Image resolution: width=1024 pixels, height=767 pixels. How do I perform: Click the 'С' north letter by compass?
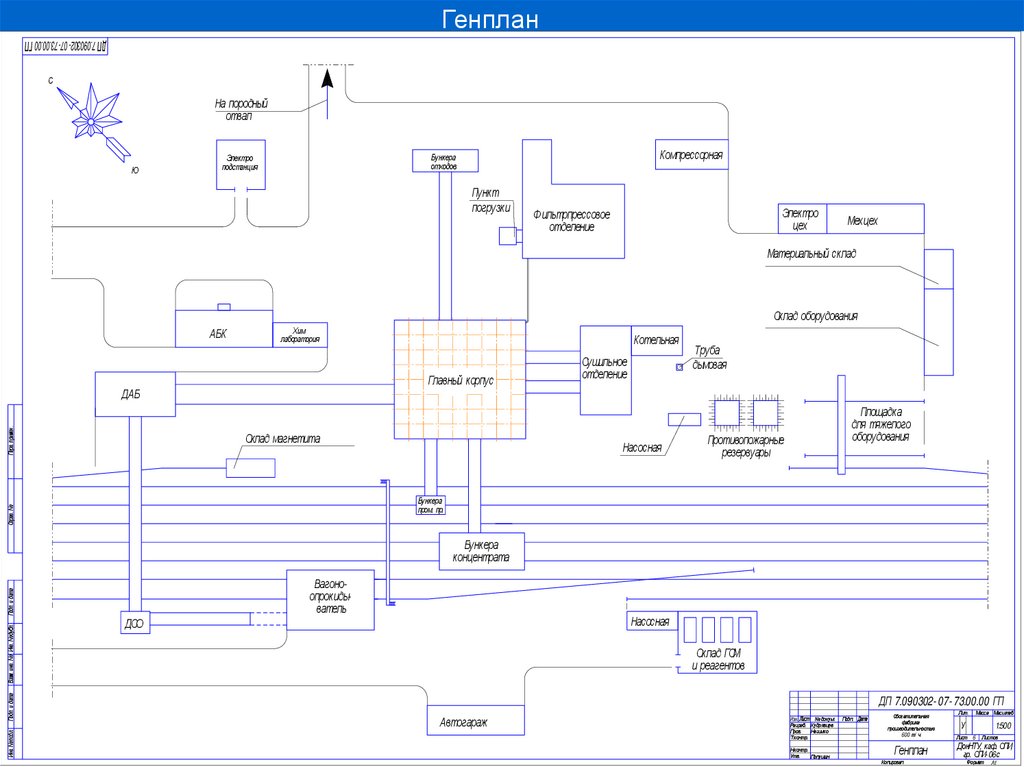(50, 80)
